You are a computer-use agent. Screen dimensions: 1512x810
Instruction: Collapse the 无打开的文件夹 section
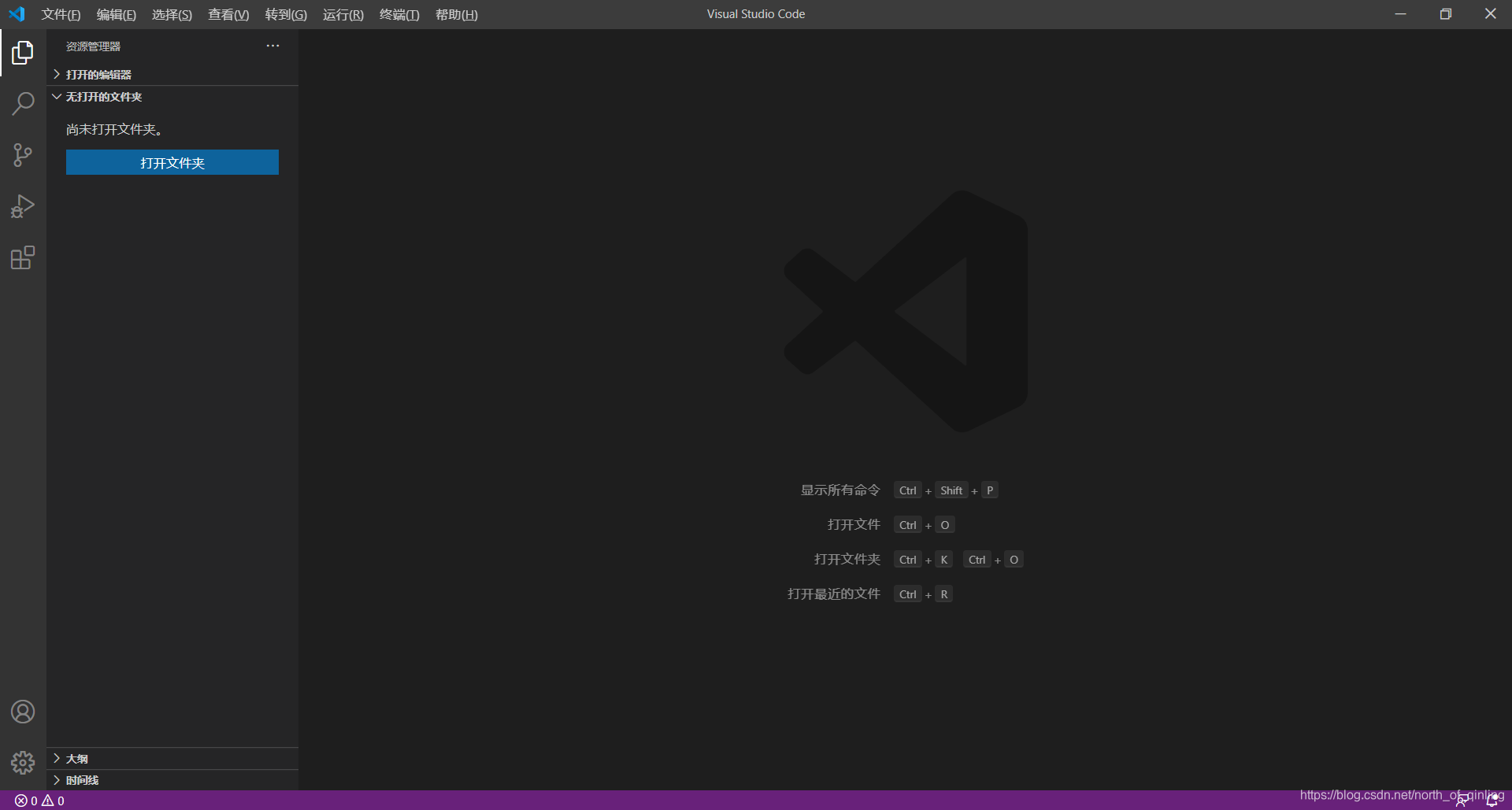172,97
